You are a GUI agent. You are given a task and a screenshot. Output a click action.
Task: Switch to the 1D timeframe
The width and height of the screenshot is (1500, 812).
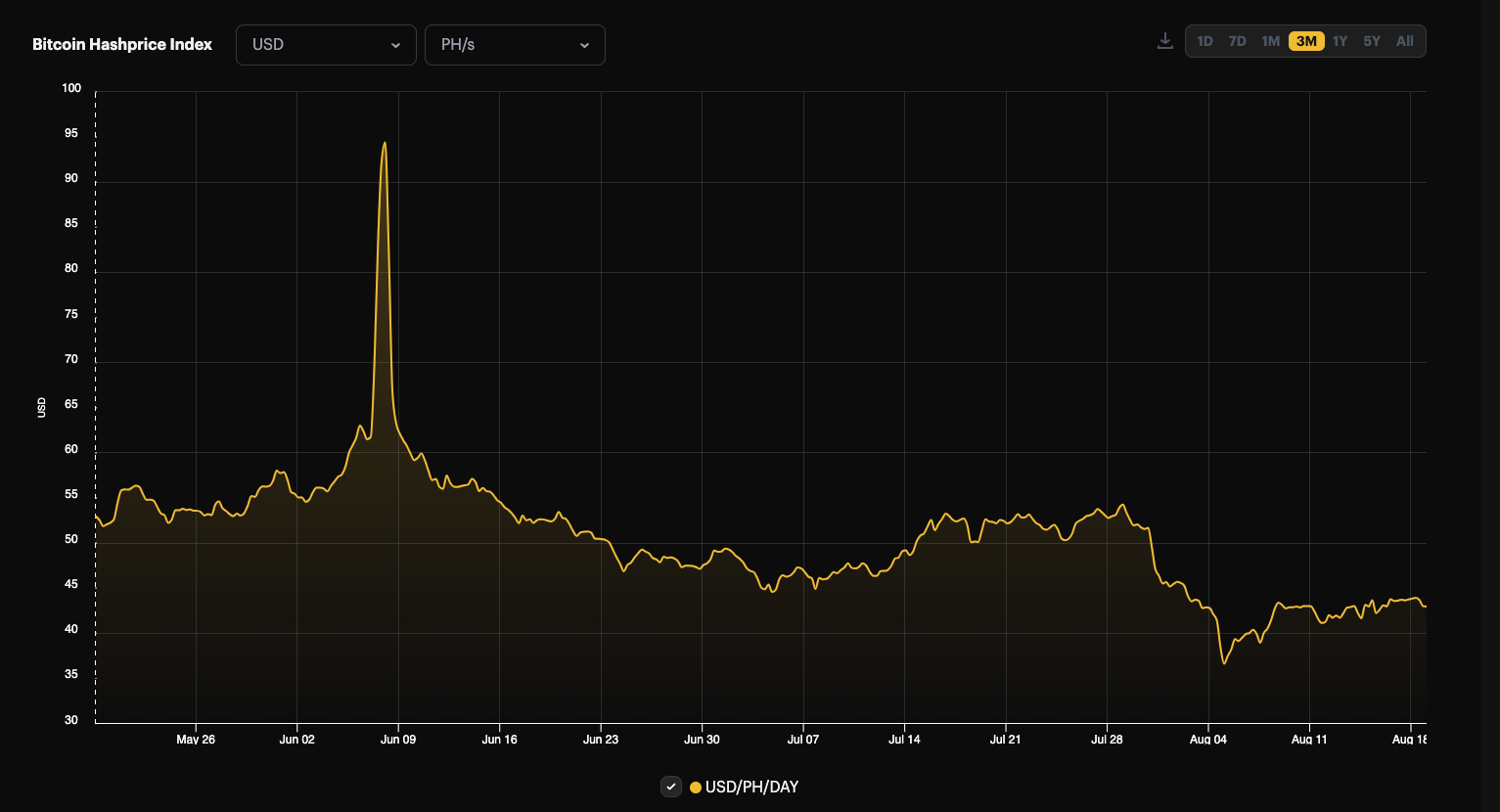click(1205, 41)
